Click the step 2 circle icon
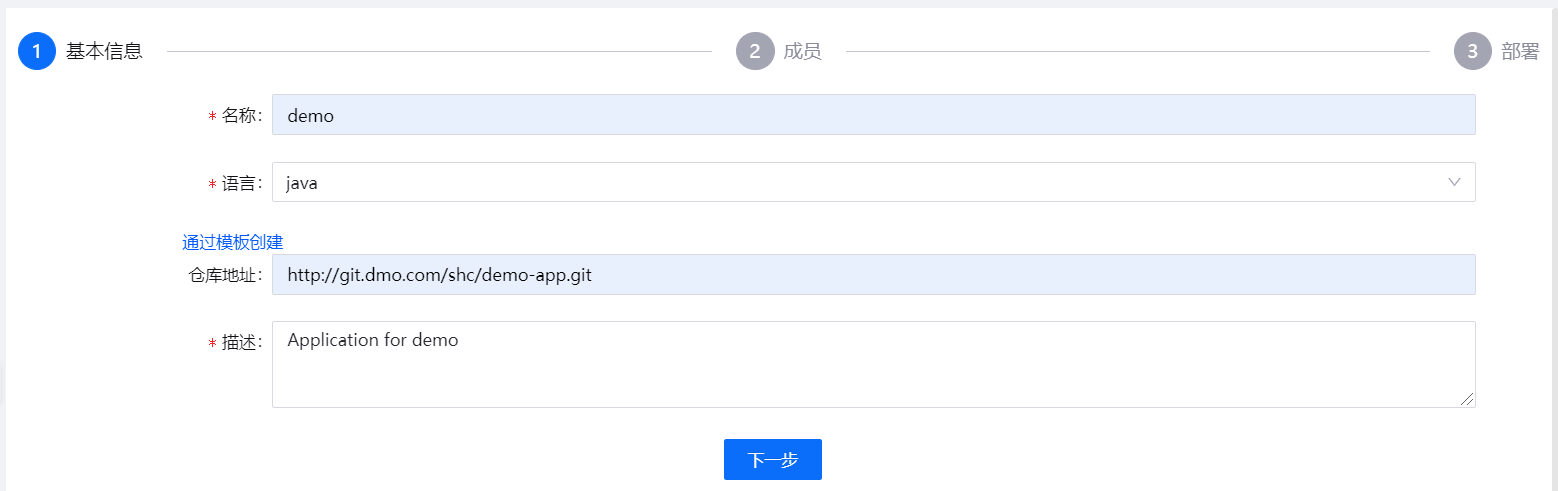Image resolution: width=1558 pixels, height=491 pixels. click(x=755, y=51)
